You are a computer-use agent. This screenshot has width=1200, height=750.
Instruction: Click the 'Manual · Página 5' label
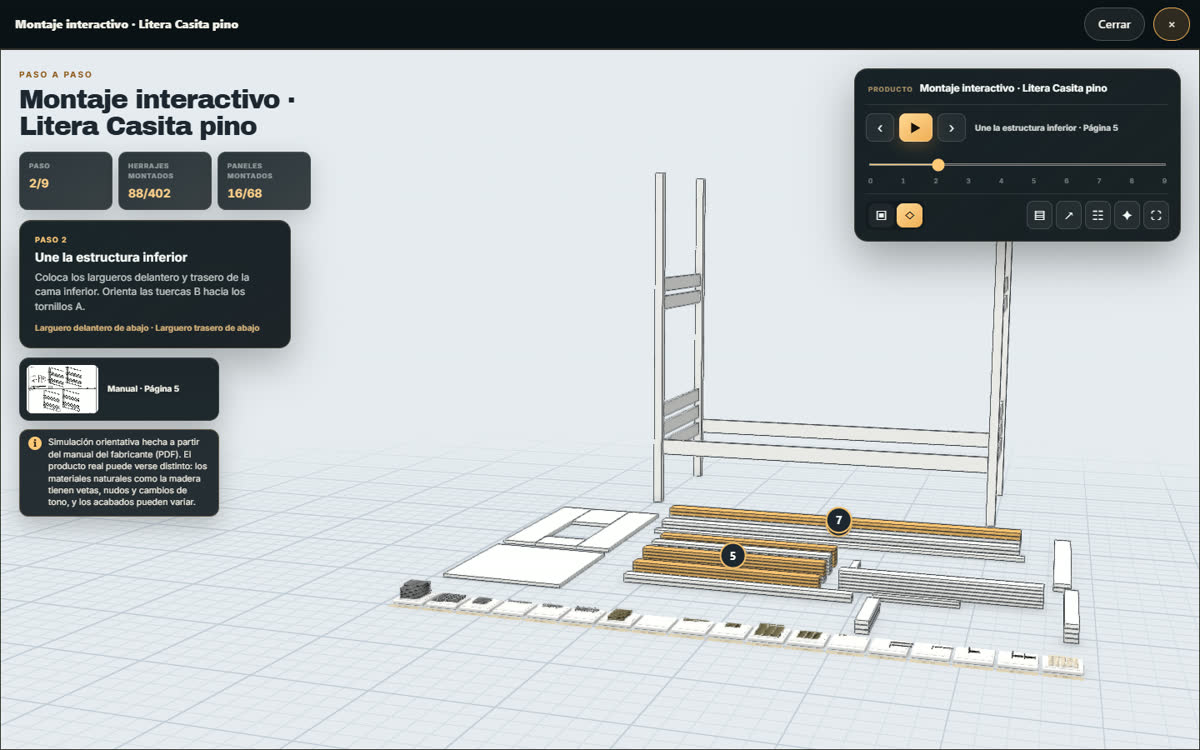coord(143,389)
